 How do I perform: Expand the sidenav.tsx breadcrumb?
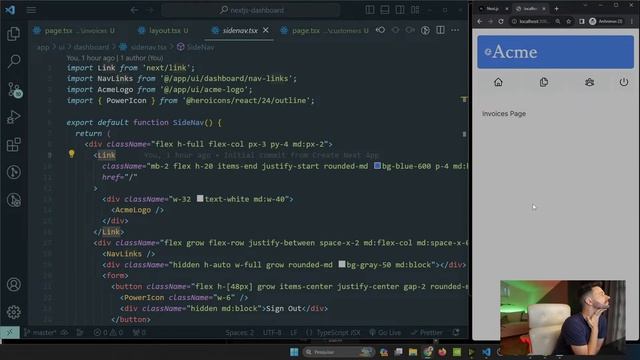tap(144, 47)
